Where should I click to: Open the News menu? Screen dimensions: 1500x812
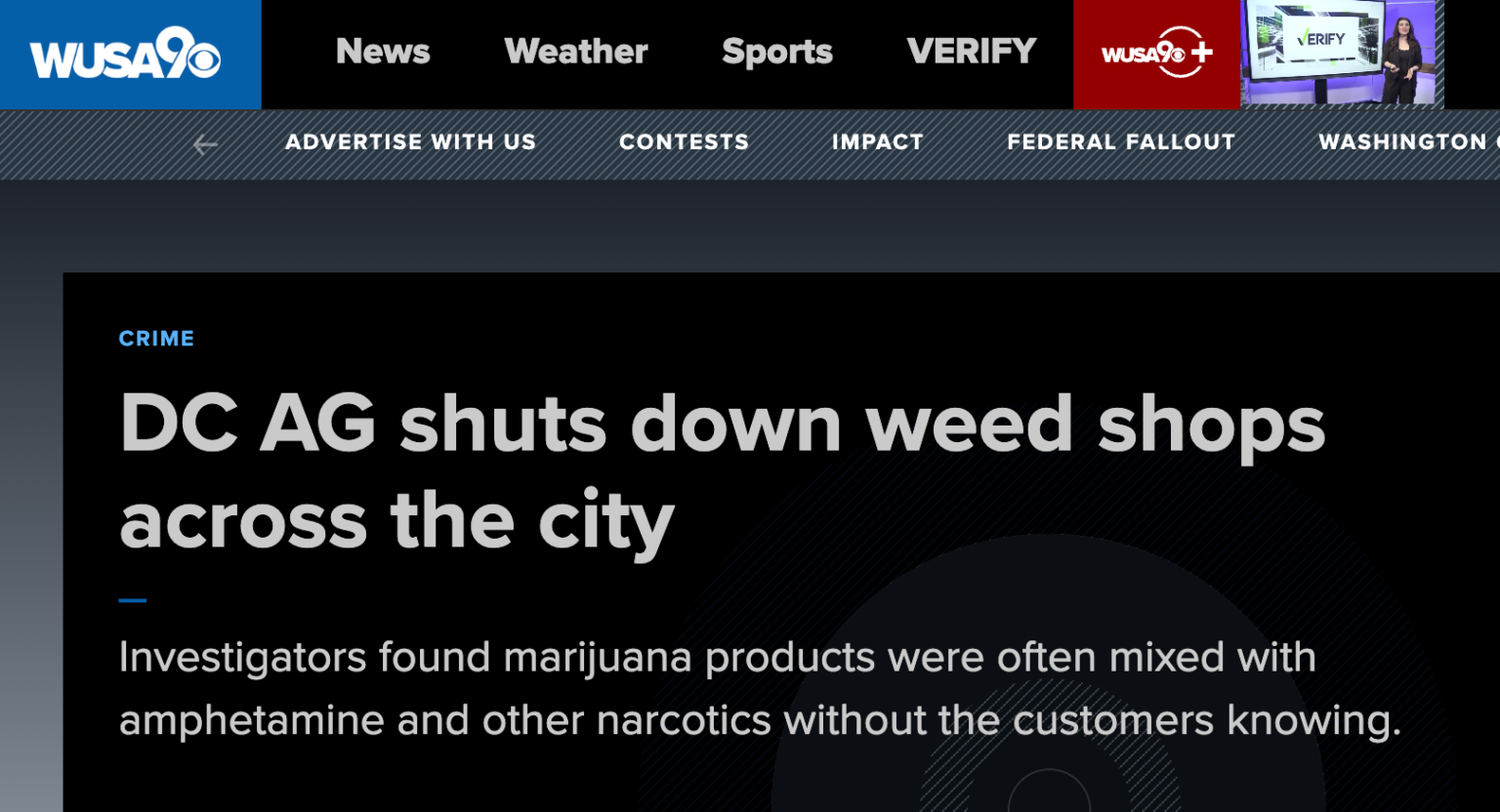pyautogui.click(x=383, y=52)
